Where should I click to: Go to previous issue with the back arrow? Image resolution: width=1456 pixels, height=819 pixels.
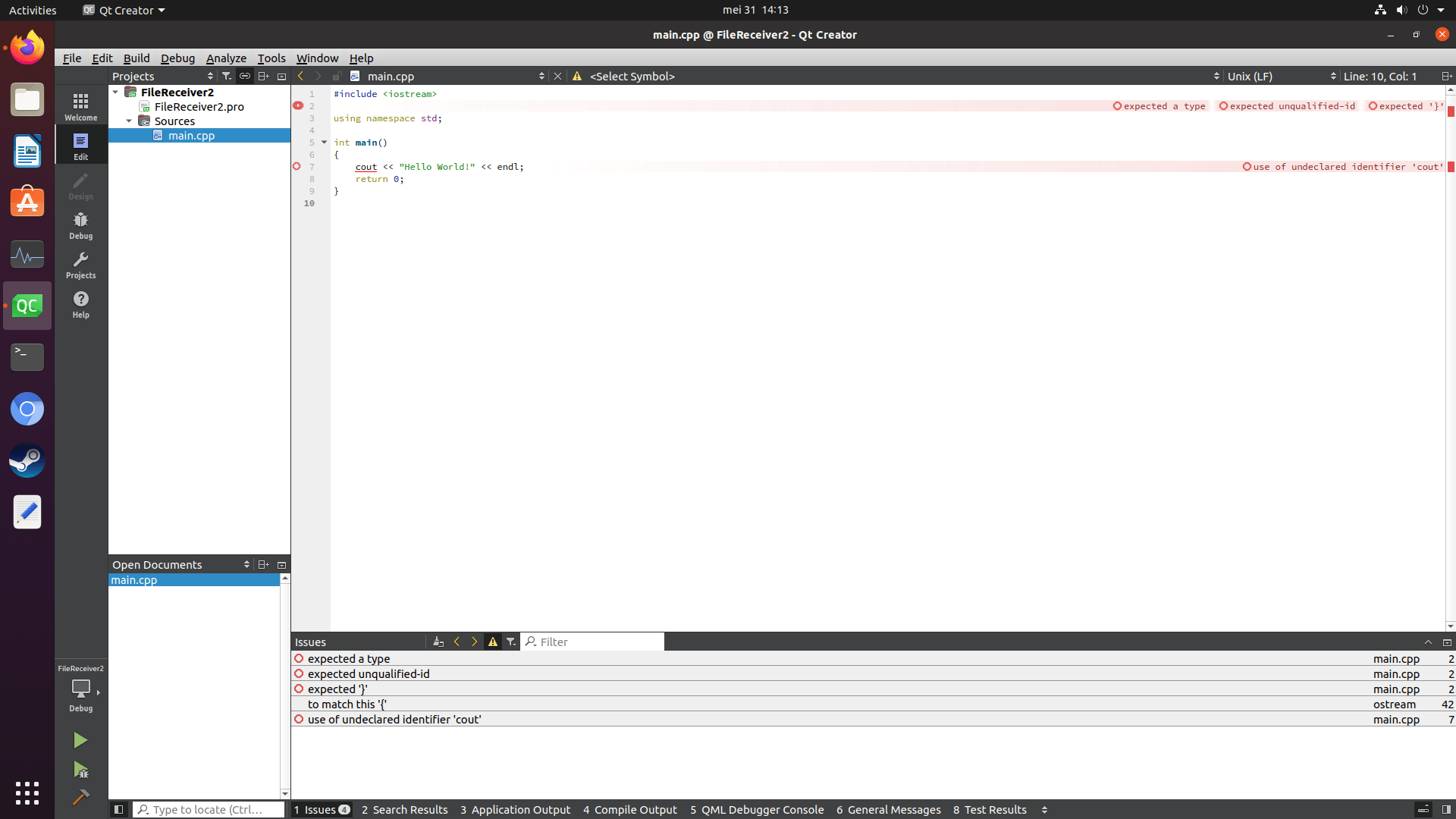point(457,641)
